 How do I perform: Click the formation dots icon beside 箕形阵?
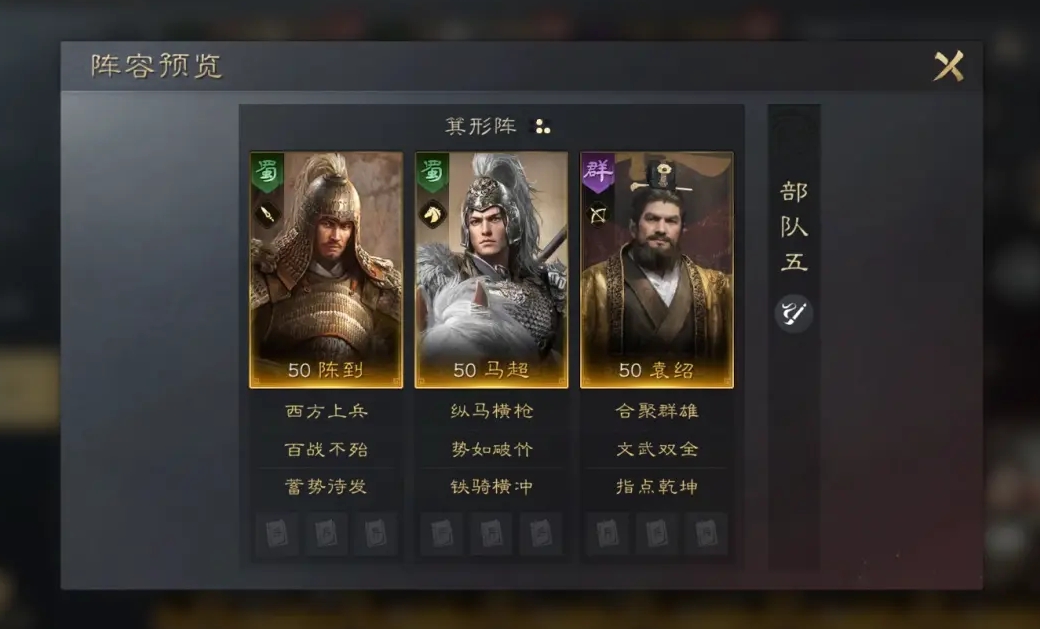tap(543, 127)
